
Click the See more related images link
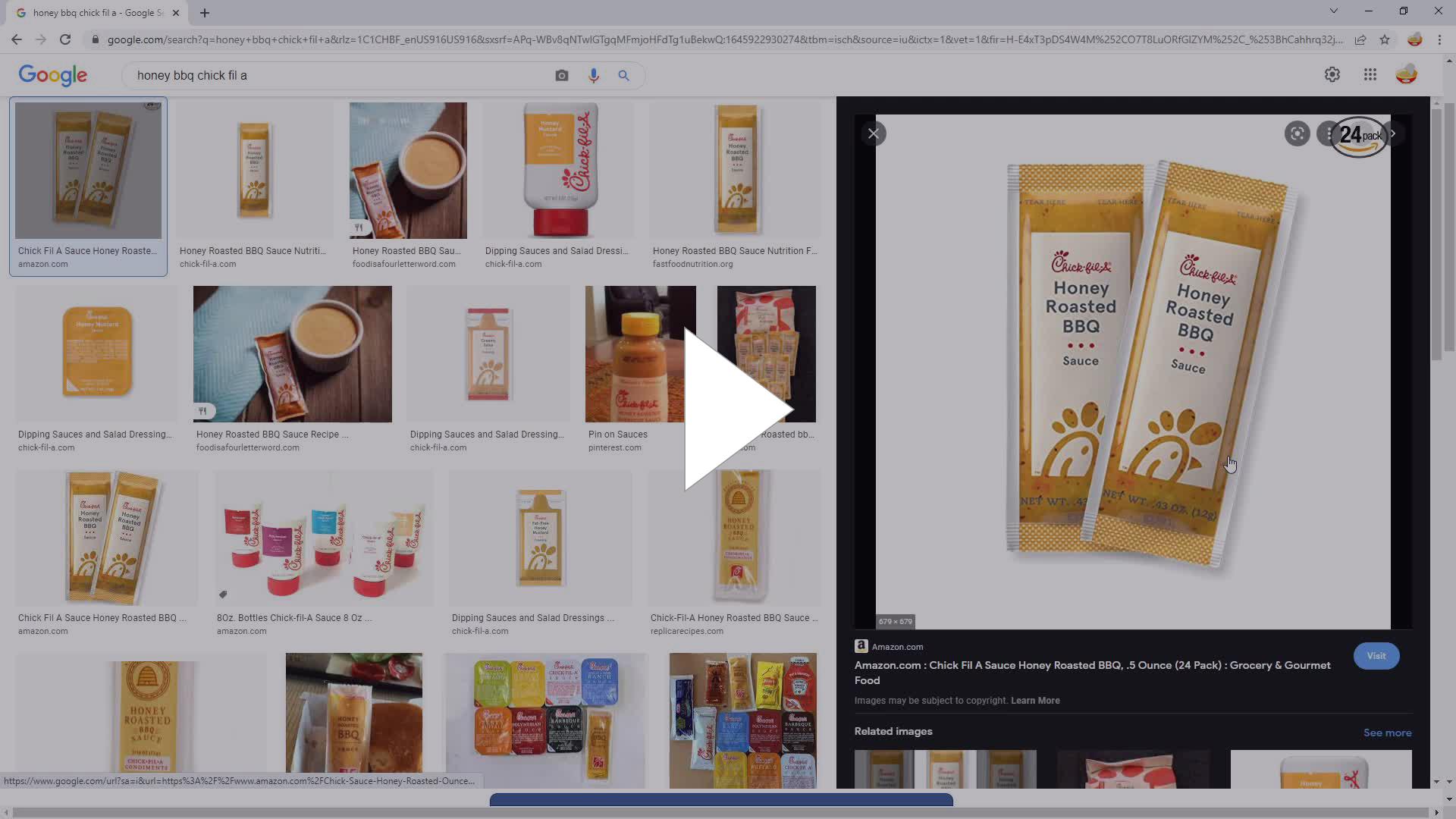(x=1387, y=733)
